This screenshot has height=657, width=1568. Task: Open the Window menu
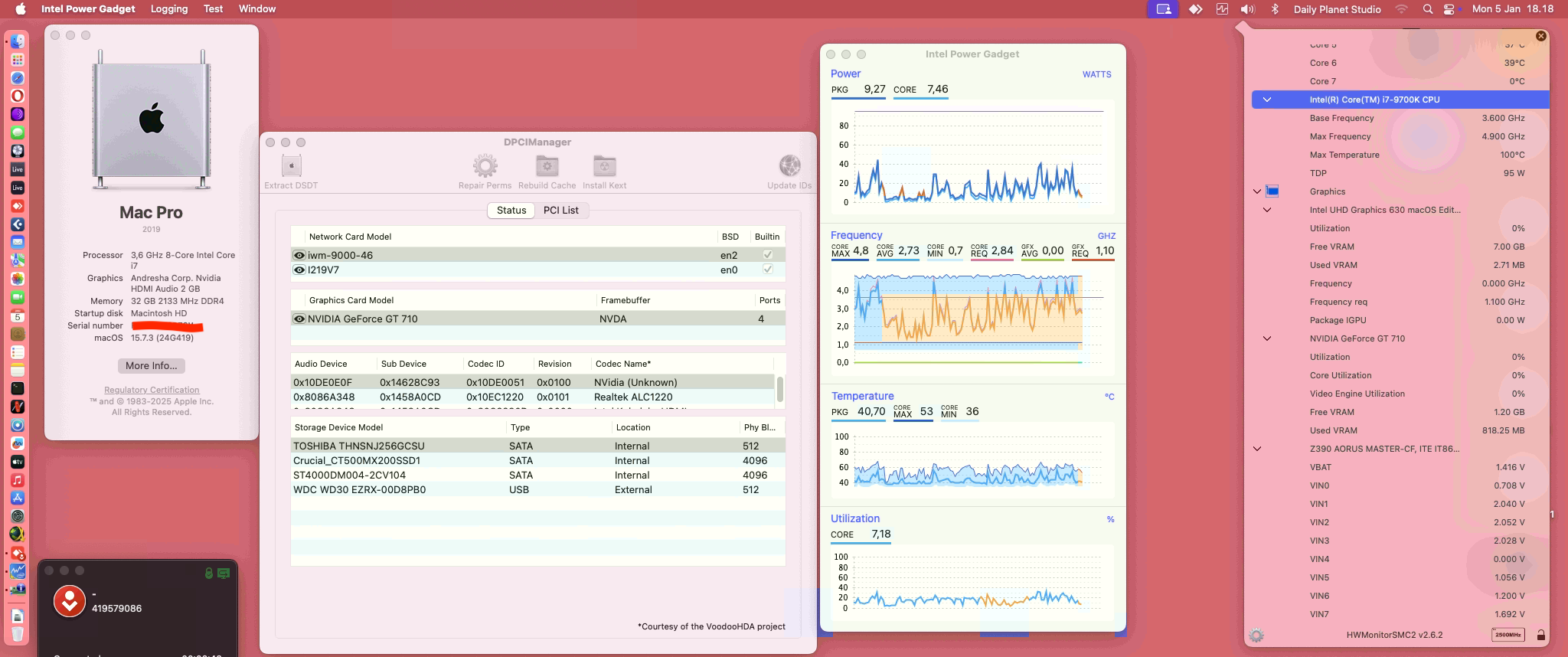[x=257, y=9]
